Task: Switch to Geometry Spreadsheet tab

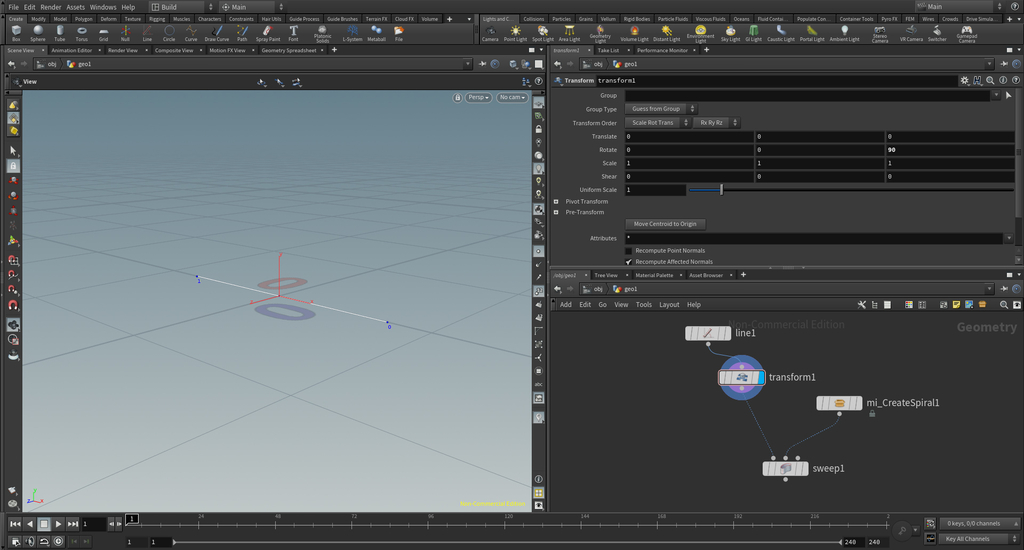Action: point(289,50)
